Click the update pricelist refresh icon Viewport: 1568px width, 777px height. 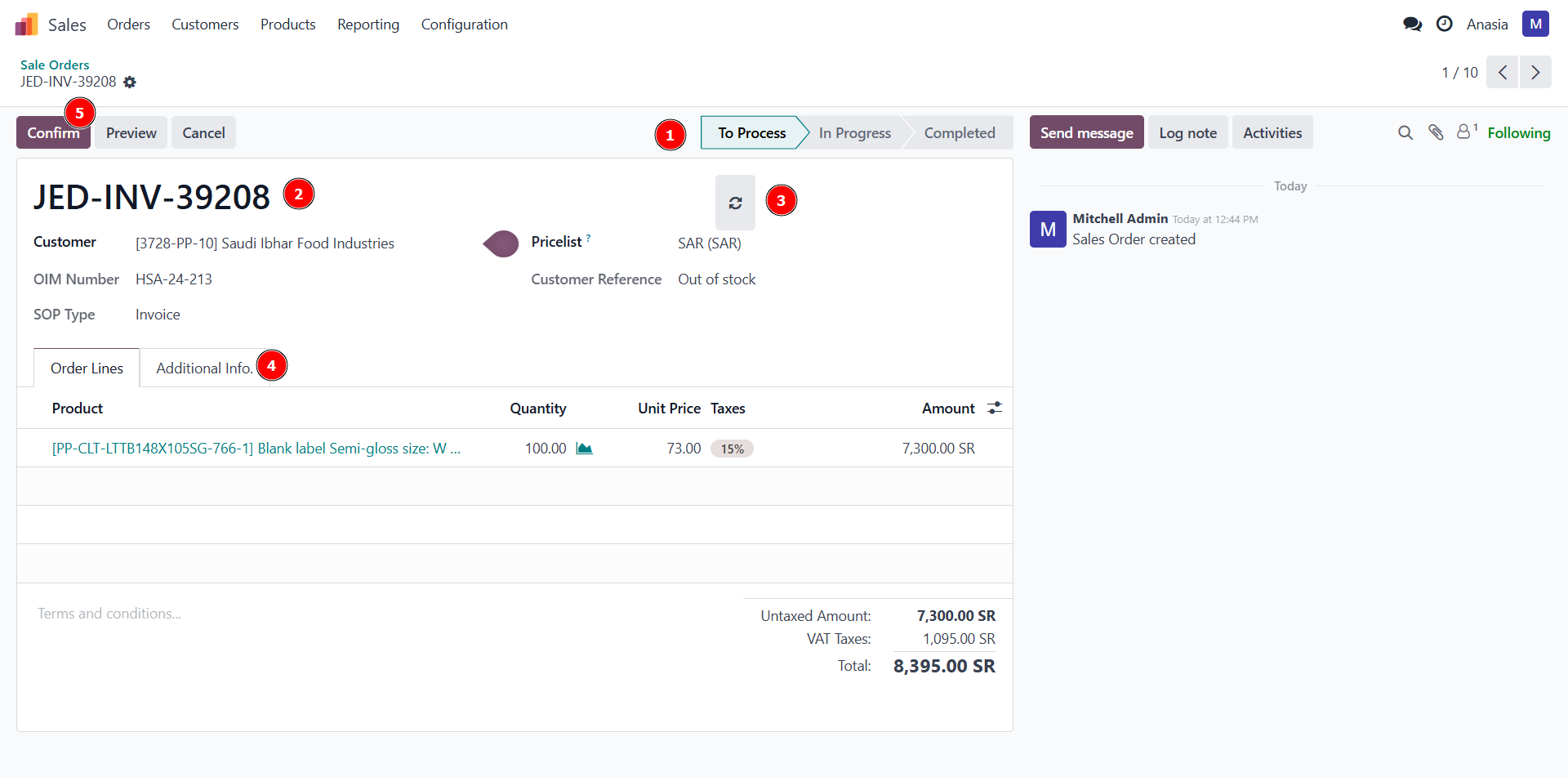(735, 203)
